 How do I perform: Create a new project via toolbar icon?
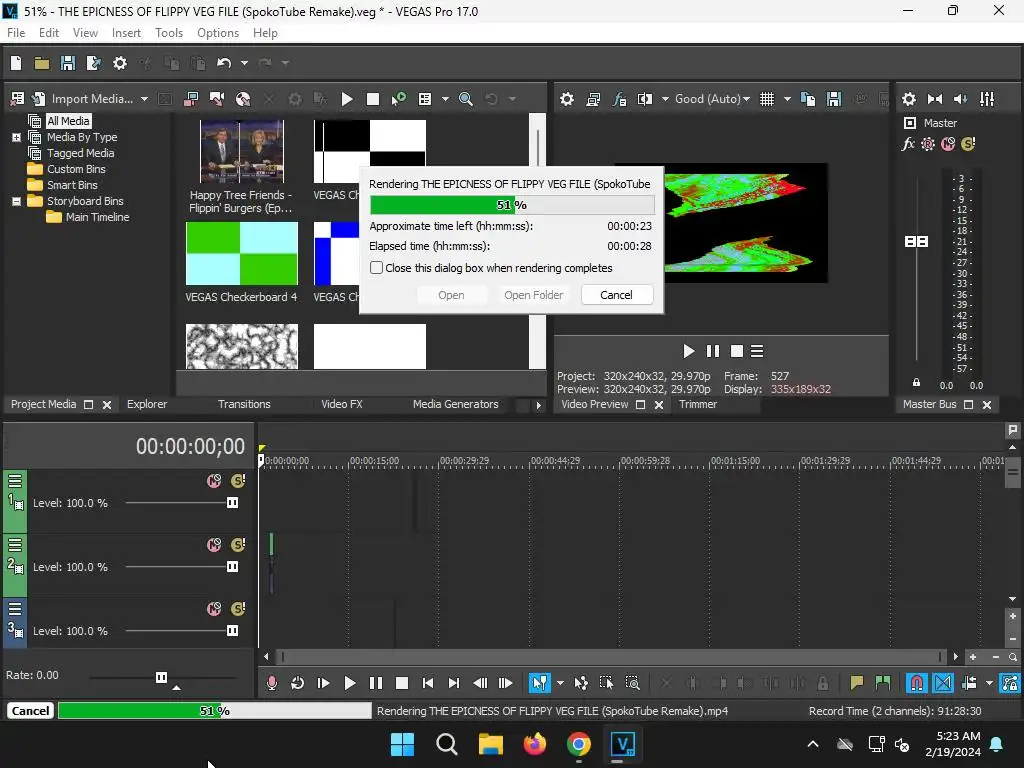tap(16, 63)
